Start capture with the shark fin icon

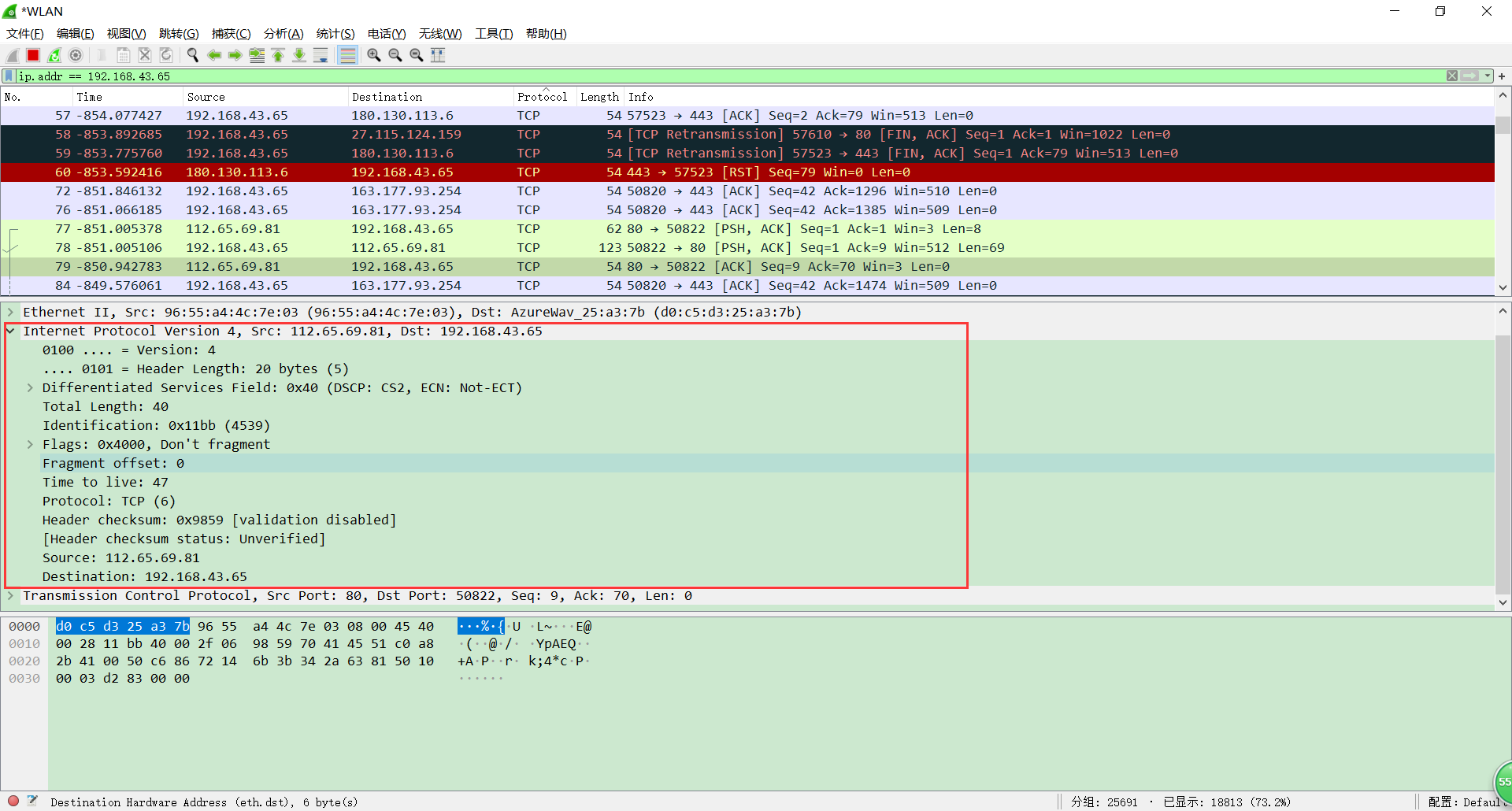coord(13,55)
